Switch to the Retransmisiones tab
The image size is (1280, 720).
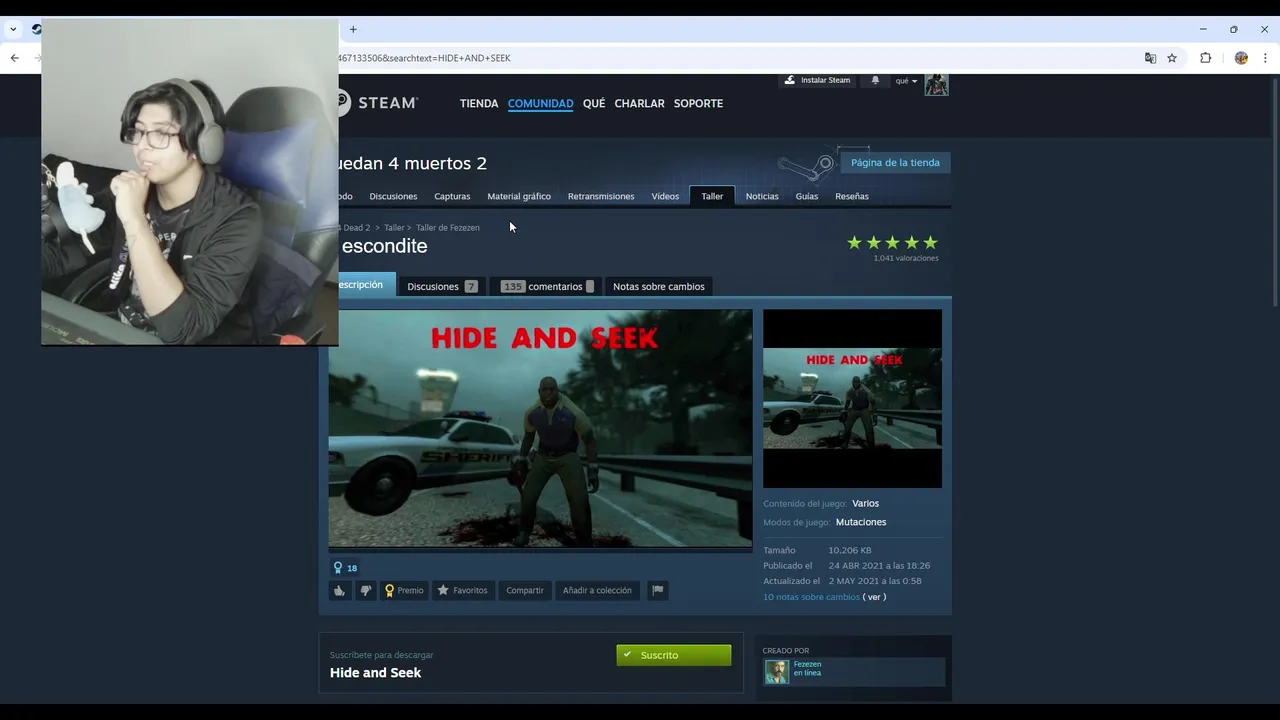pyautogui.click(x=601, y=196)
